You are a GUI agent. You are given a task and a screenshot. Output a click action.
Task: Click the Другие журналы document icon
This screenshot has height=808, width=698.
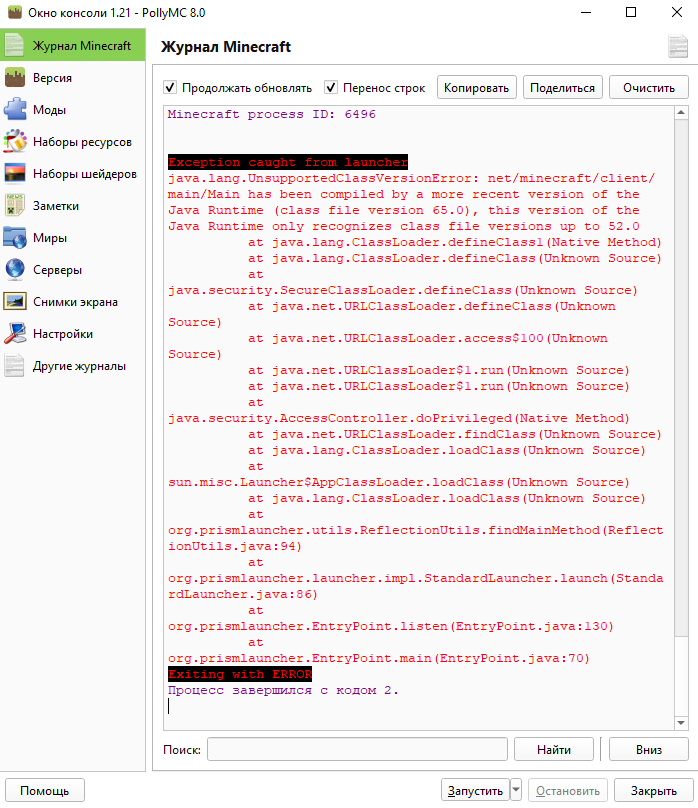pyautogui.click(x=14, y=365)
